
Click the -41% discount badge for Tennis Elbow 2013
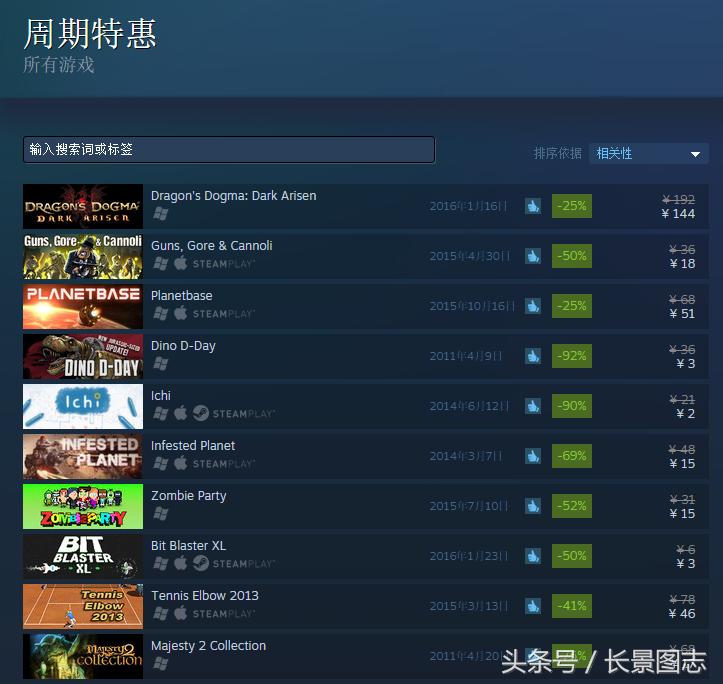coord(572,606)
